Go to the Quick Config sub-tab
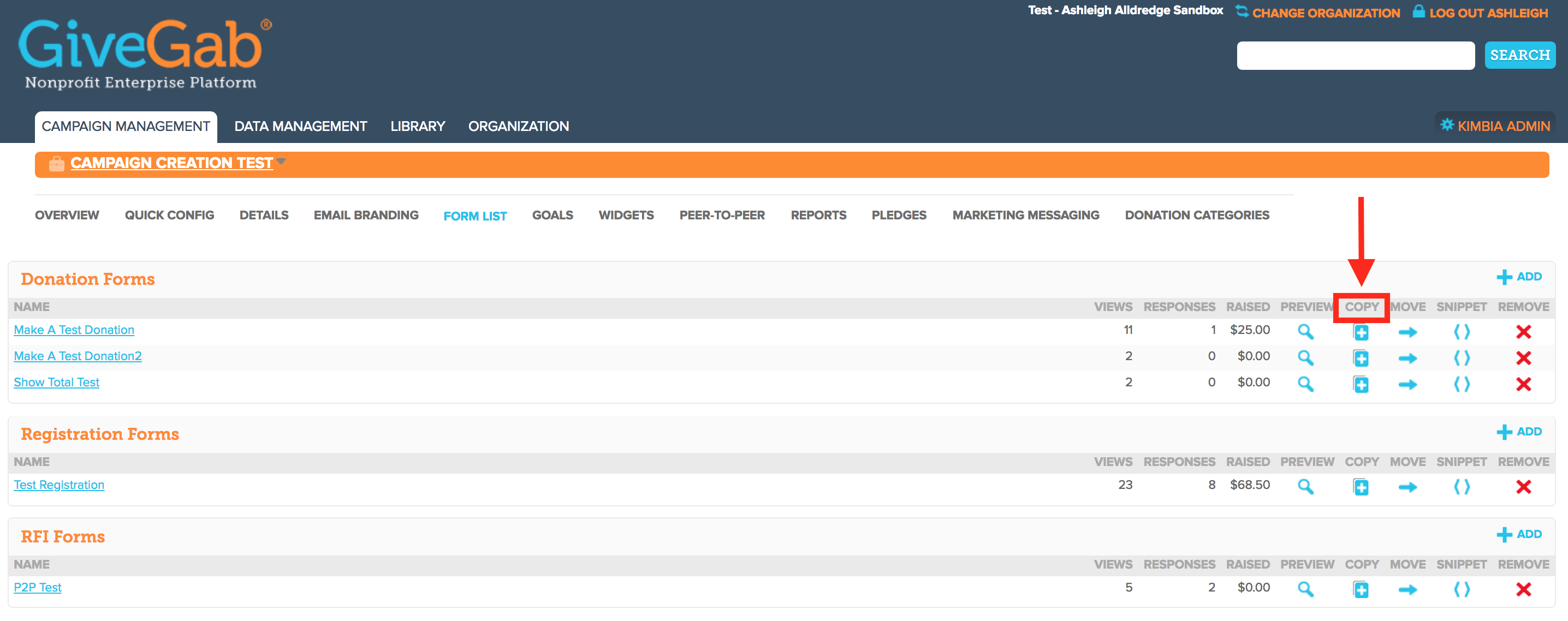Screen dimensions: 1568x621 169,216
